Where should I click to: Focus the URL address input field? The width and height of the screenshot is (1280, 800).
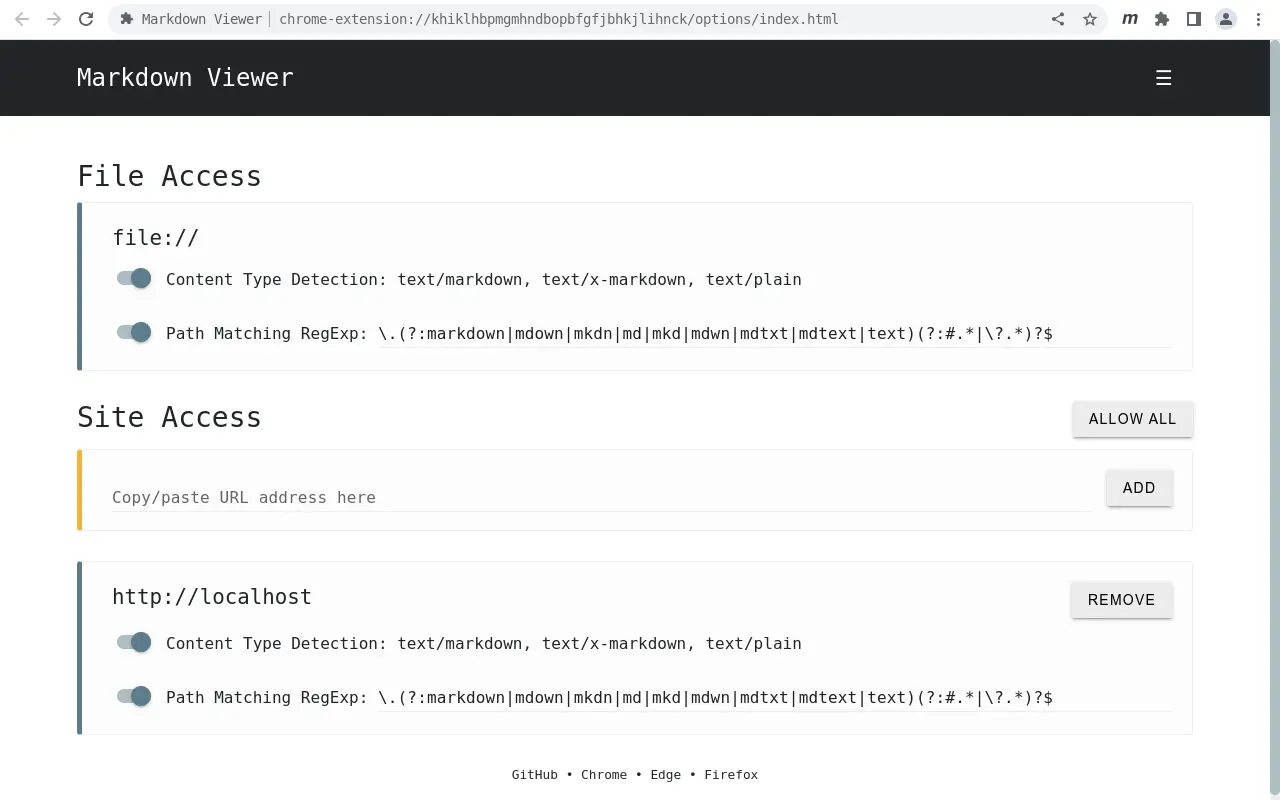pyautogui.click(x=600, y=497)
